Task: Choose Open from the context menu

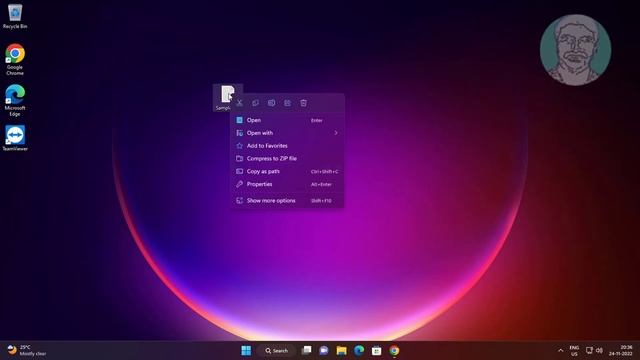Action: (287, 120)
